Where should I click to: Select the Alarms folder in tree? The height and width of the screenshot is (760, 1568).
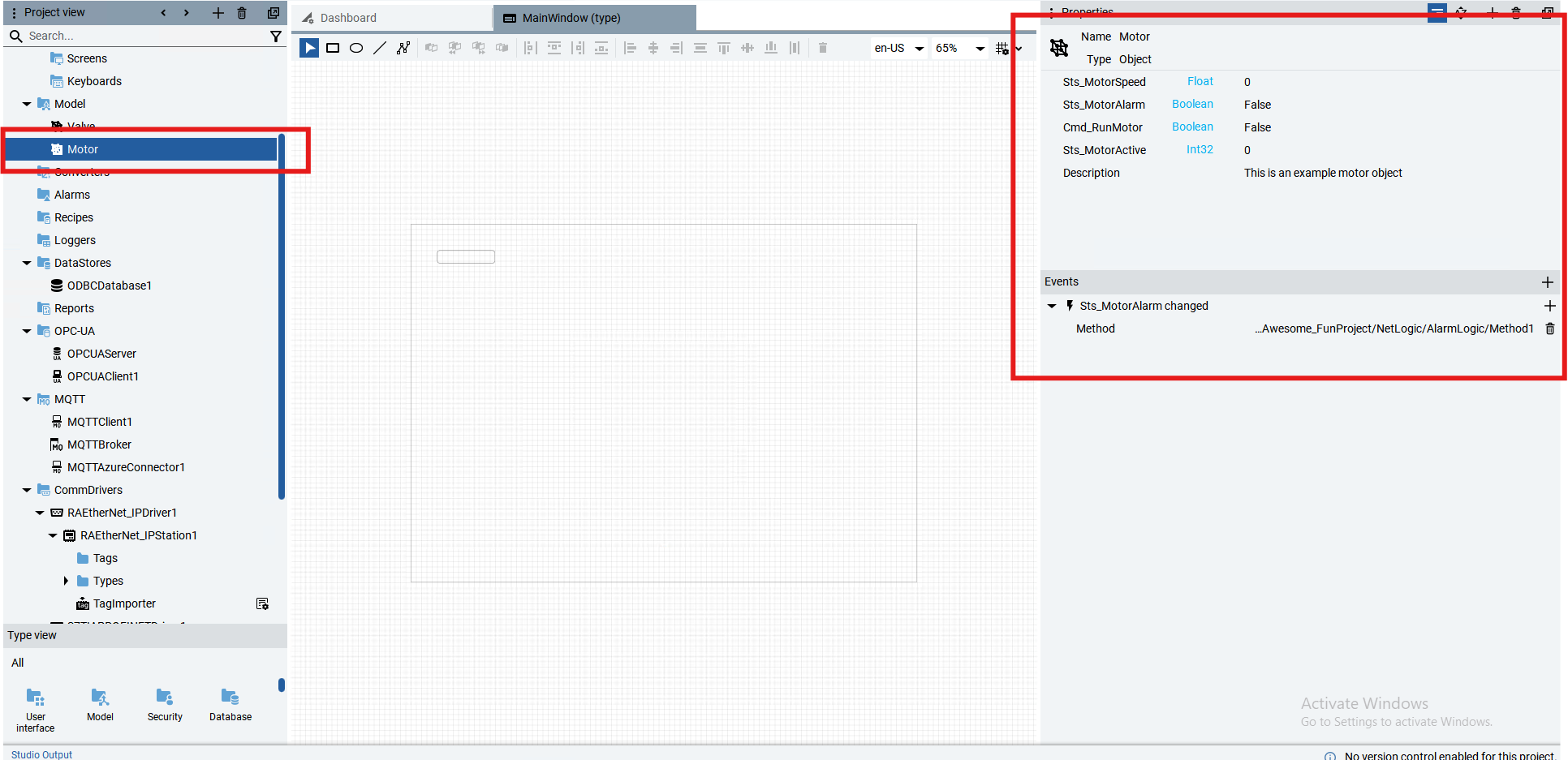click(71, 195)
